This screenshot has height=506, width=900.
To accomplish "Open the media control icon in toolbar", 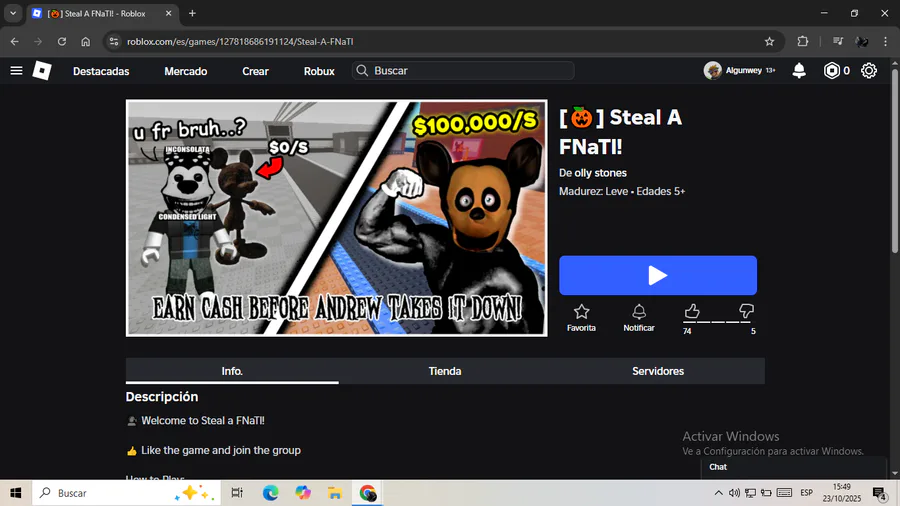I will 838,41.
